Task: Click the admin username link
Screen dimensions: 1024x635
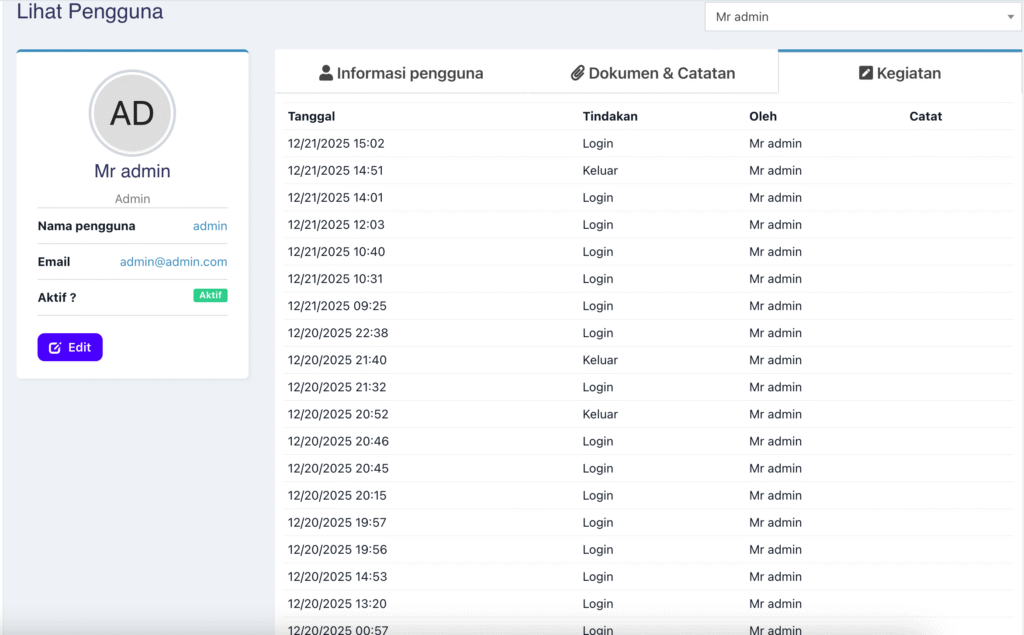Action: (x=210, y=226)
